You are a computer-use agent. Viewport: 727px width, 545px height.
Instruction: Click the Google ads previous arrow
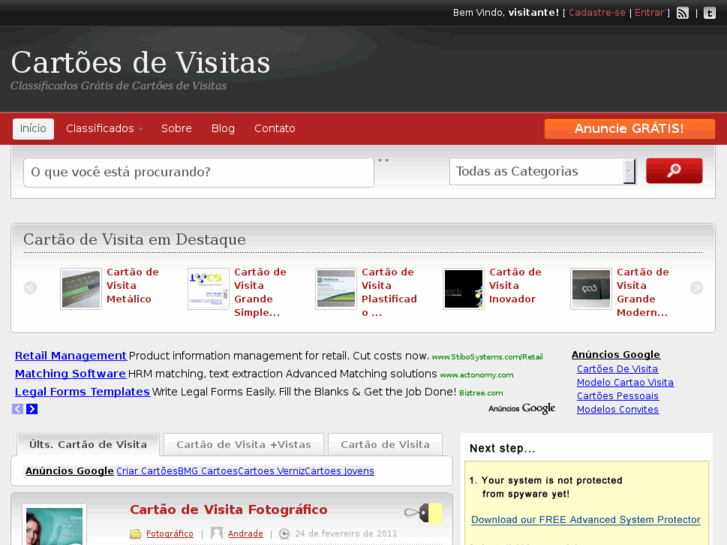[x=17, y=409]
